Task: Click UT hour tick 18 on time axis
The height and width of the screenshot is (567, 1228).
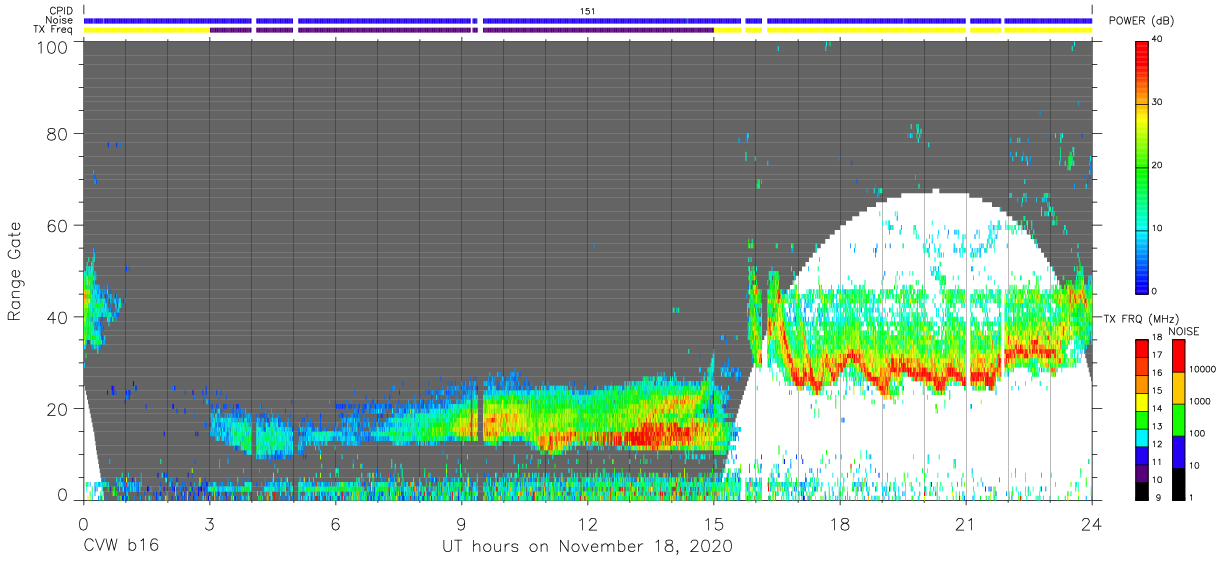Action: coord(840,523)
